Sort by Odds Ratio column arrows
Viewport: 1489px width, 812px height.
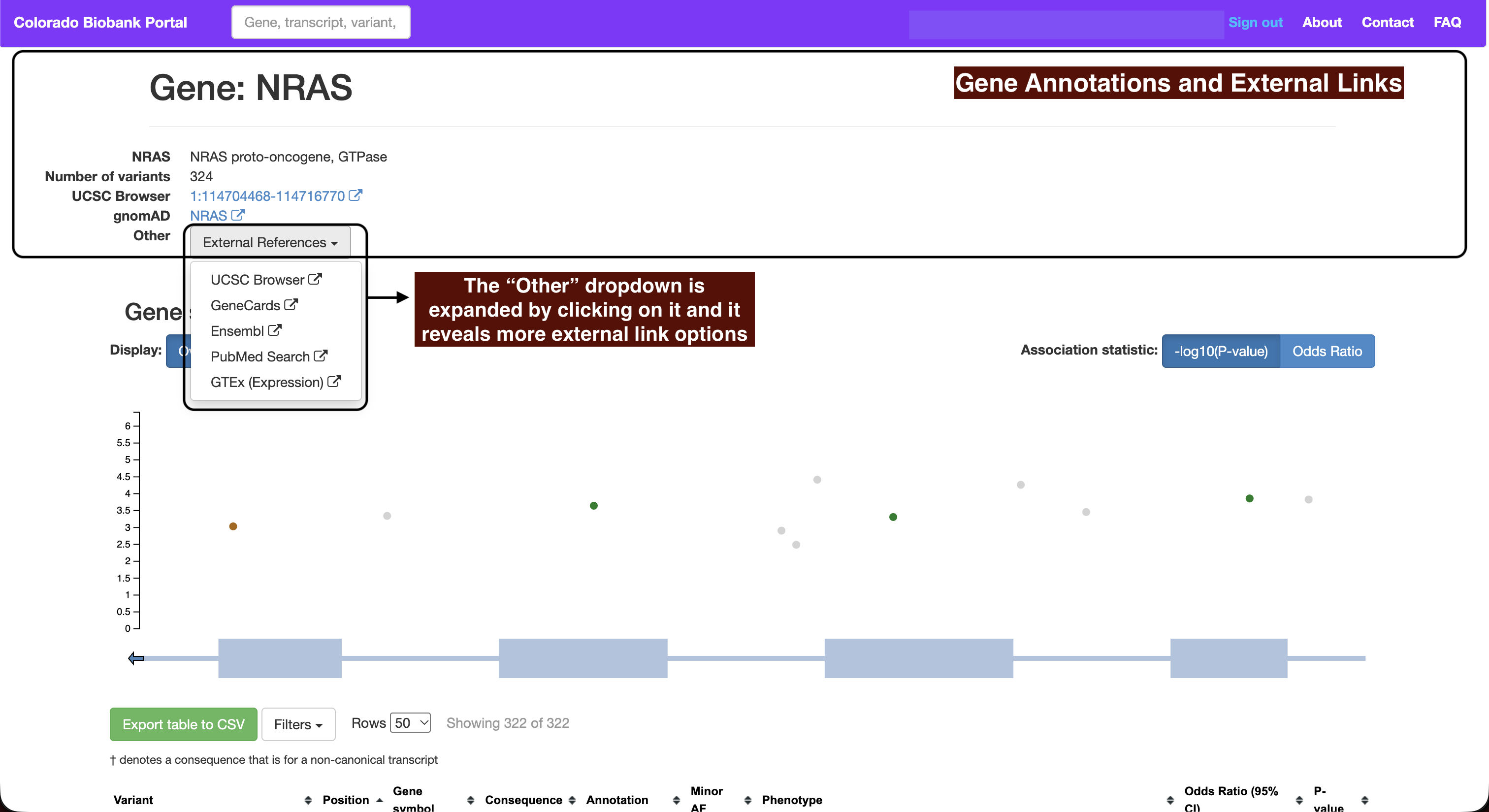click(x=1299, y=800)
